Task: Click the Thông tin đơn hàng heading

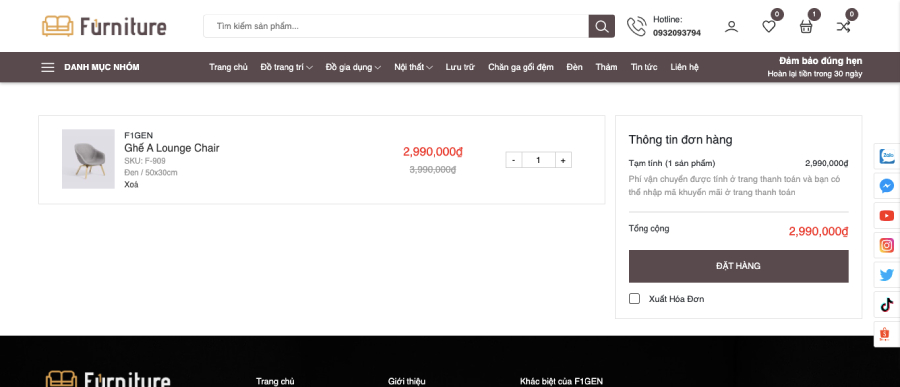Action: tap(680, 140)
